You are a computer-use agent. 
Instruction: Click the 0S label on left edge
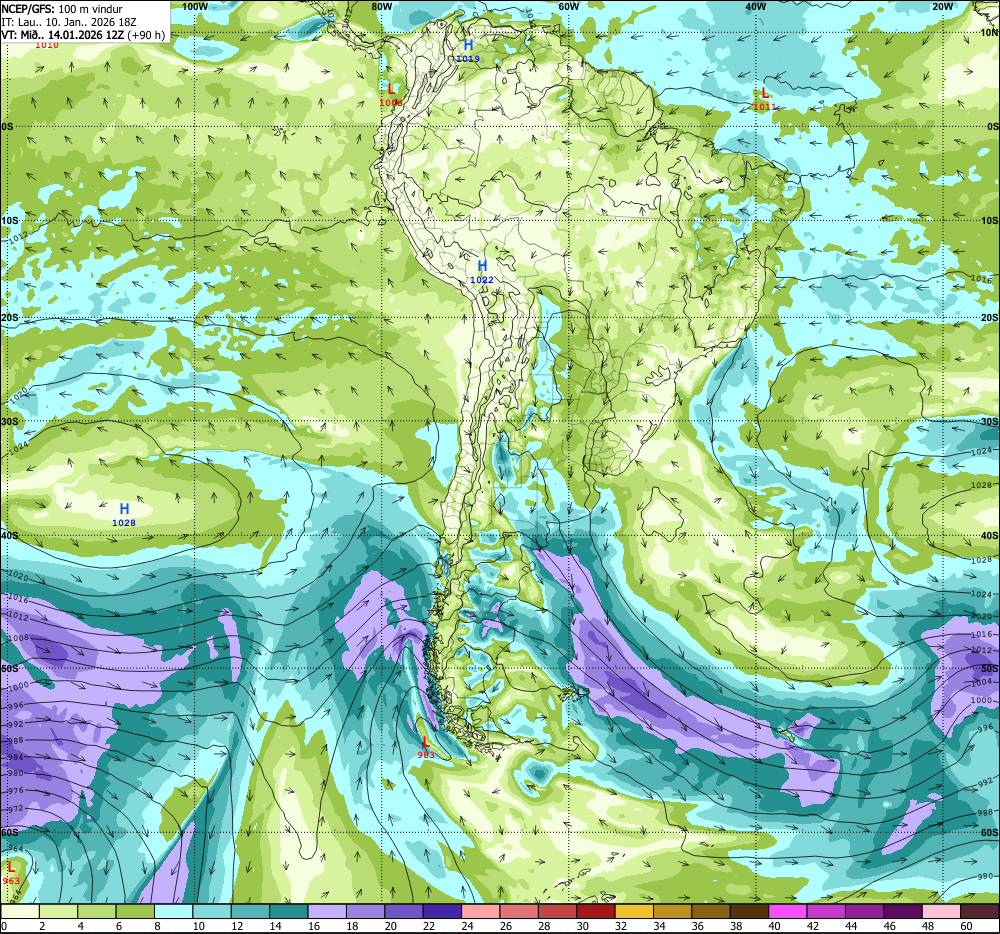pyautogui.click(x=7, y=127)
